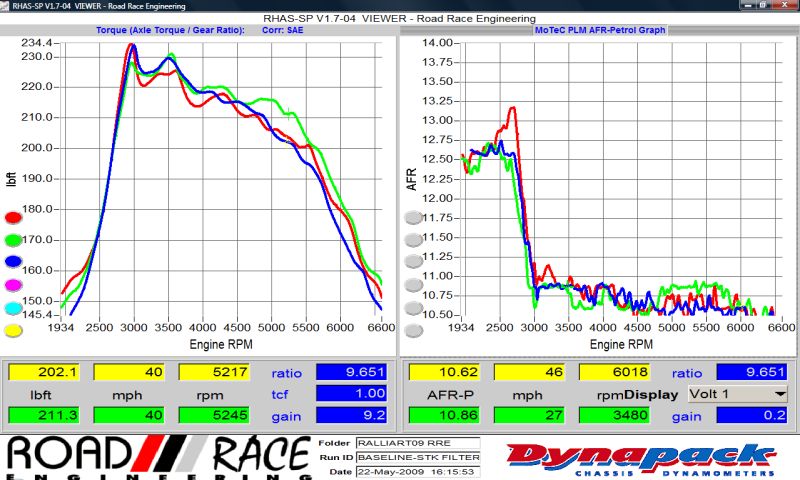
Task: Click the yellow run circle
Action: 13,330
